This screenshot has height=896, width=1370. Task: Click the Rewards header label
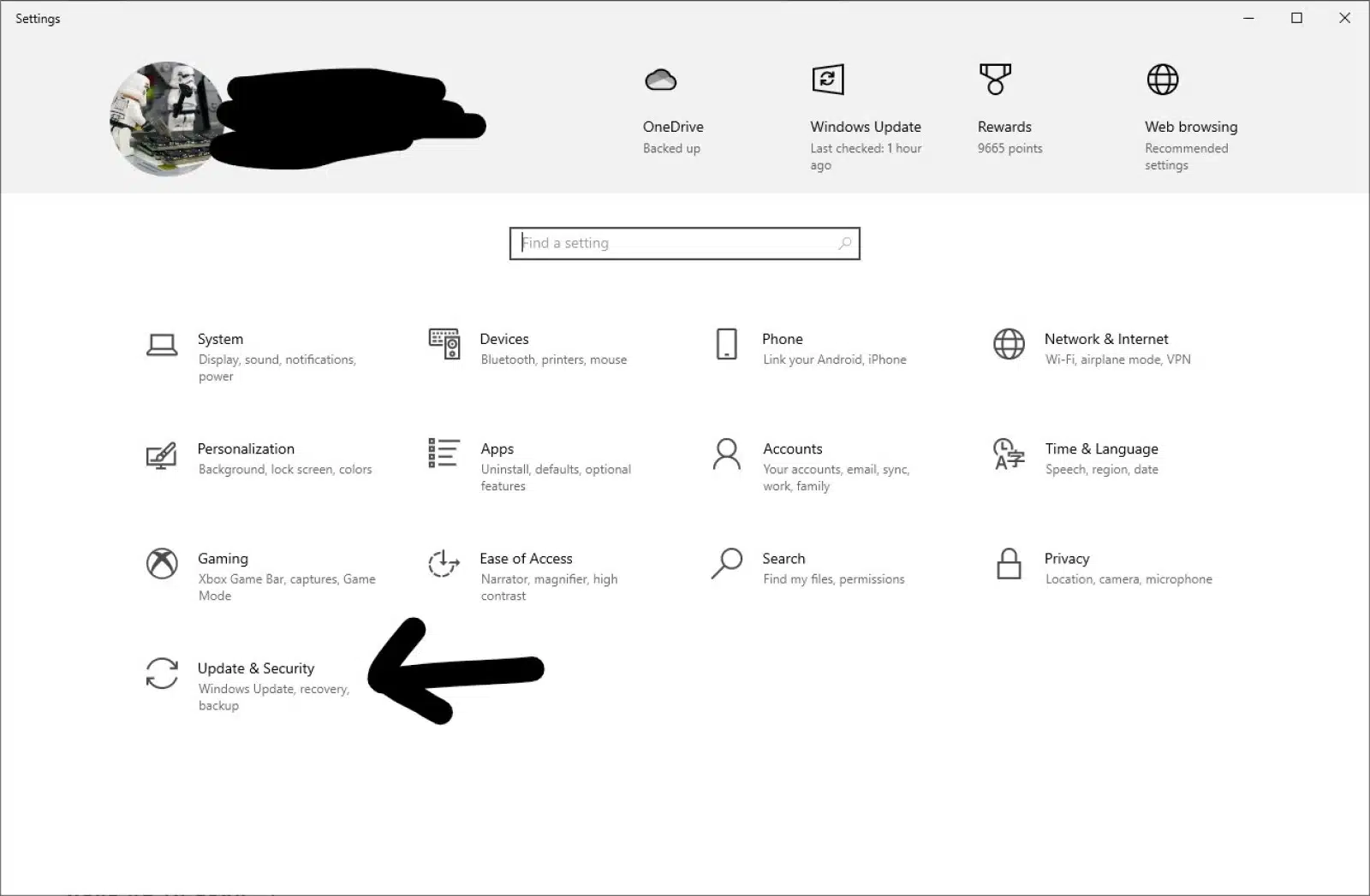[1004, 127]
